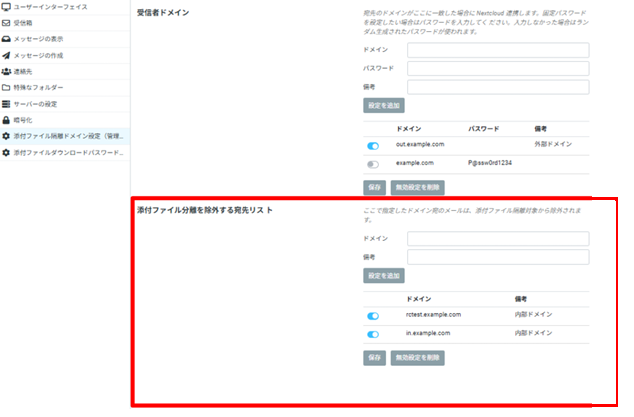This screenshot has height=417, width=634.
Task: Open サーバーの設定 section
Action: 65,104
